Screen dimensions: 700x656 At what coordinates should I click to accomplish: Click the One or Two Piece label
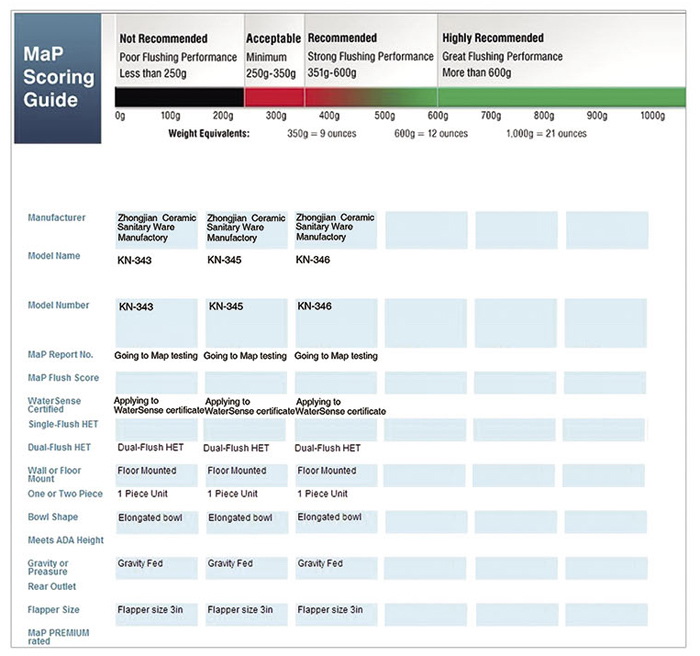[x=65, y=494]
